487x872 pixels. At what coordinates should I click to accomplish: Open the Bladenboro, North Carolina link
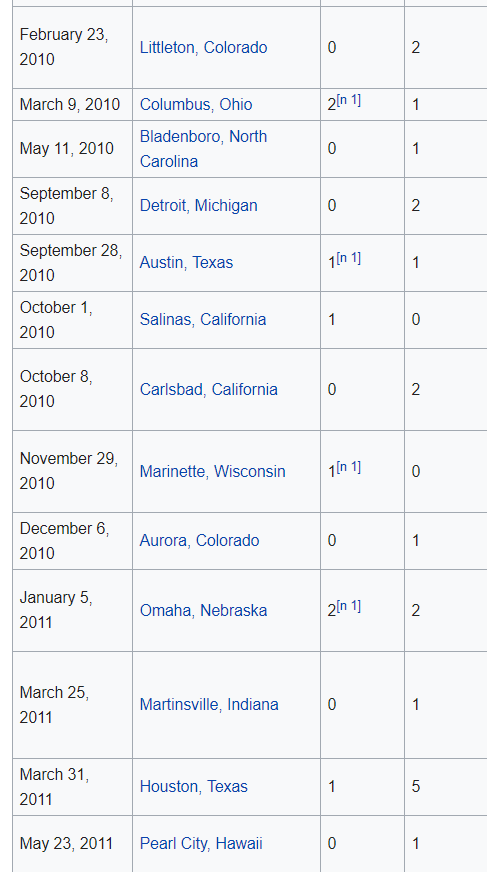(203, 149)
